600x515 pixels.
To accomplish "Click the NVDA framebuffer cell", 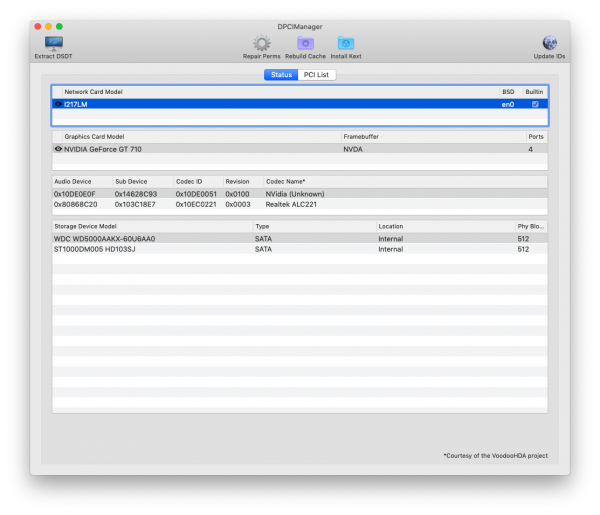I will pos(353,149).
